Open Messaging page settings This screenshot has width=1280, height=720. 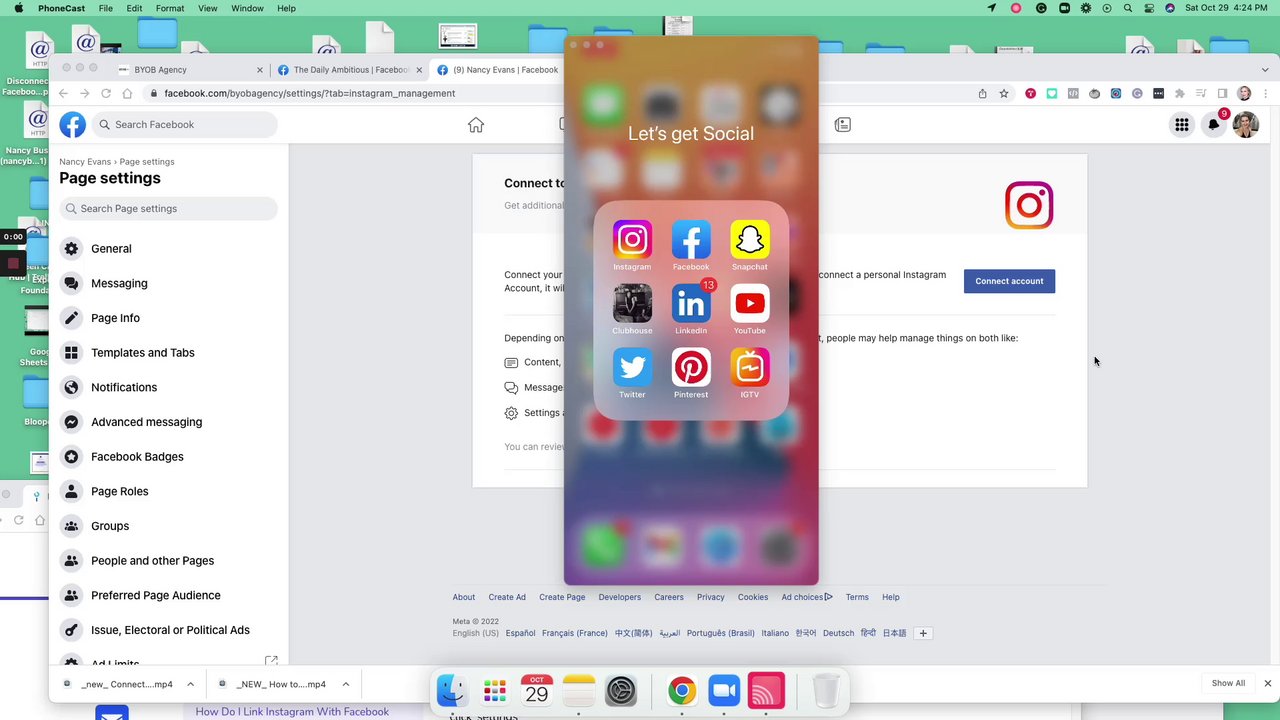tap(168, 283)
